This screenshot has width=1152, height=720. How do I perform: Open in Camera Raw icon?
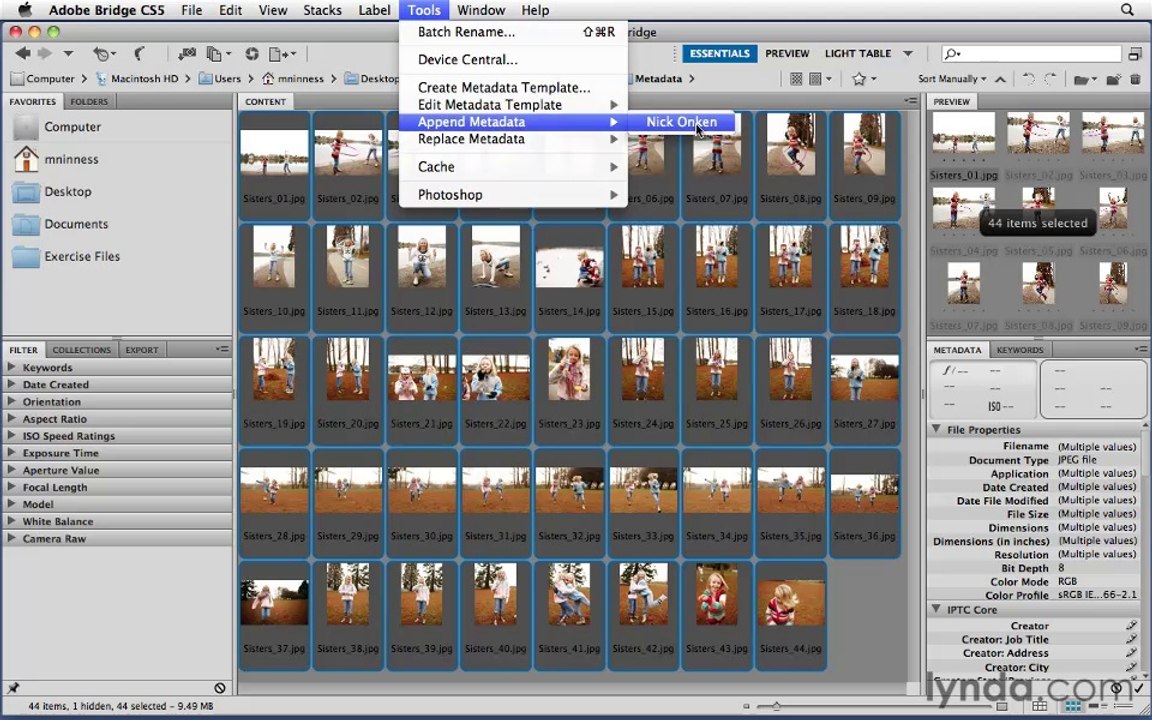tap(252, 54)
